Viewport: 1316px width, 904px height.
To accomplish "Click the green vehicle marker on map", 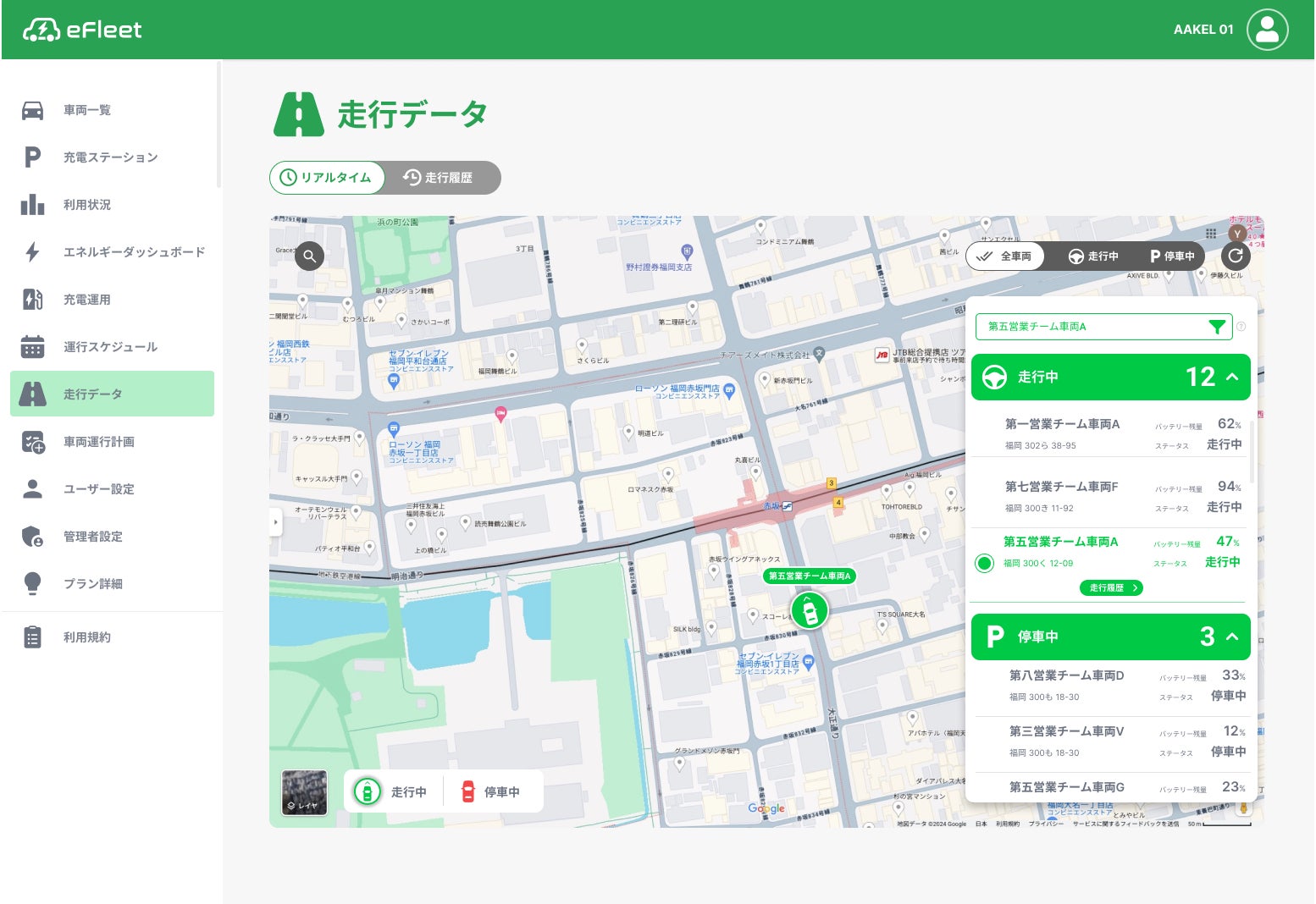I will 810,610.
